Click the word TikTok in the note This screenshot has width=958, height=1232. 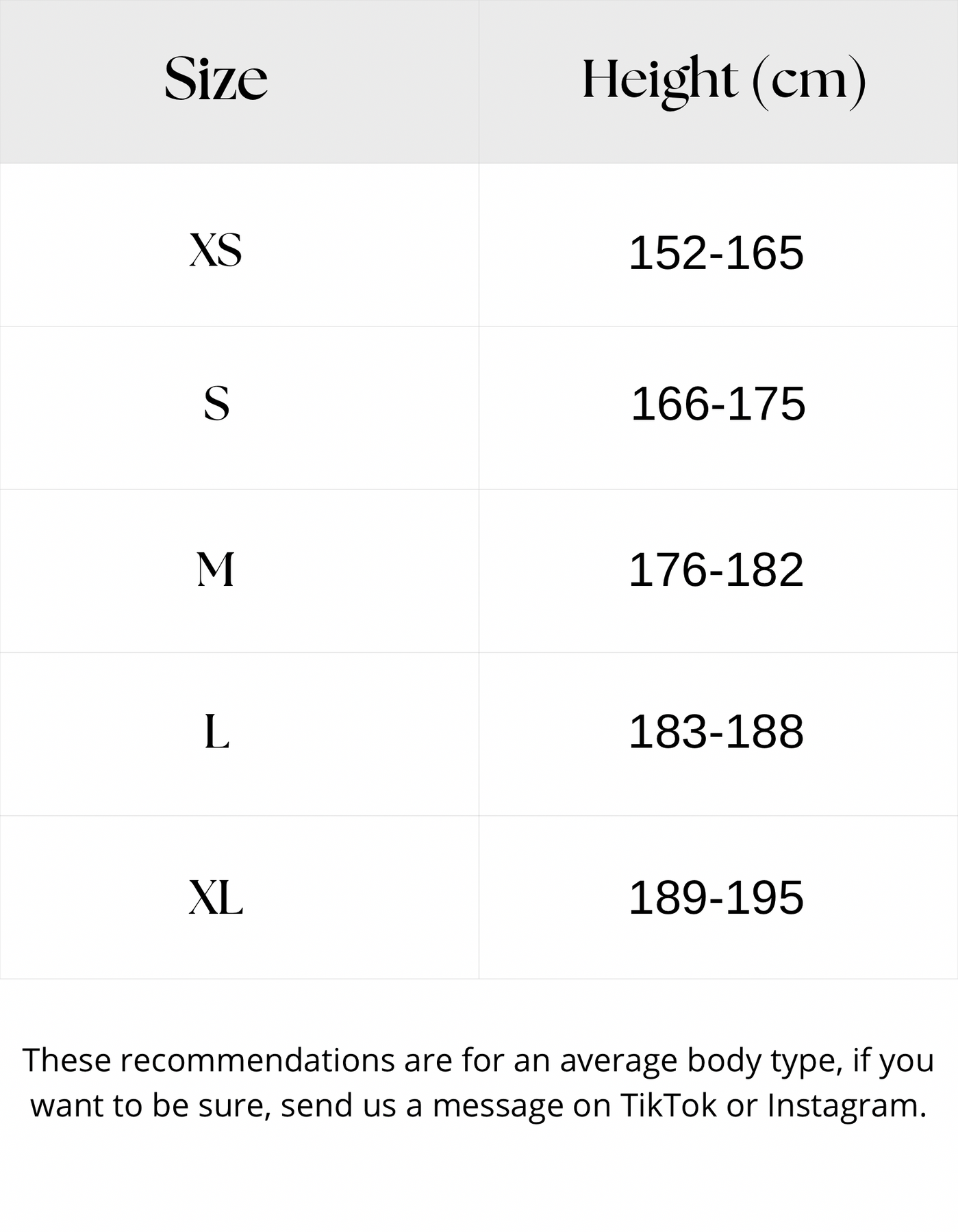click(668, 1105)
